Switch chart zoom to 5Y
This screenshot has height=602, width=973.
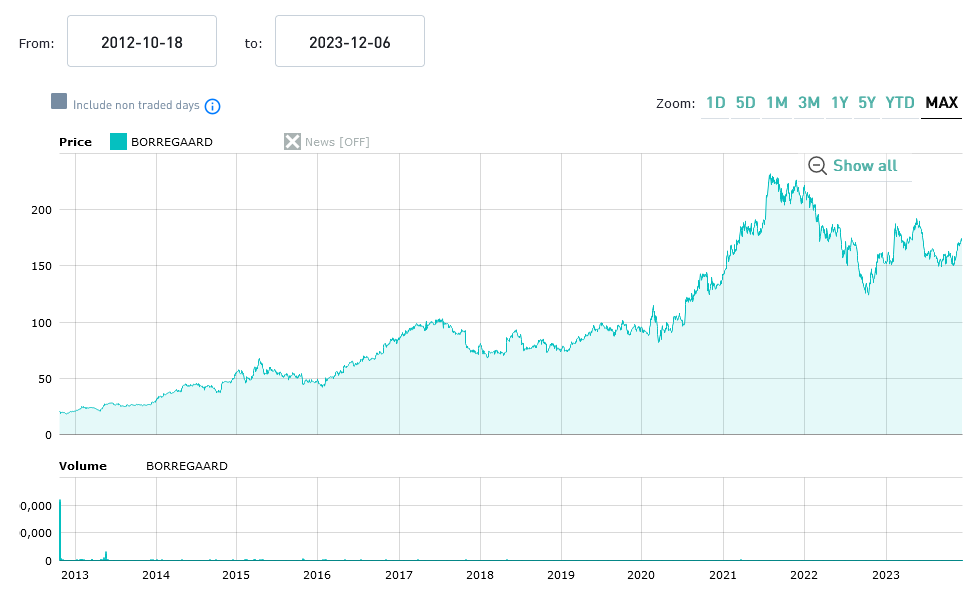(867, 103)
